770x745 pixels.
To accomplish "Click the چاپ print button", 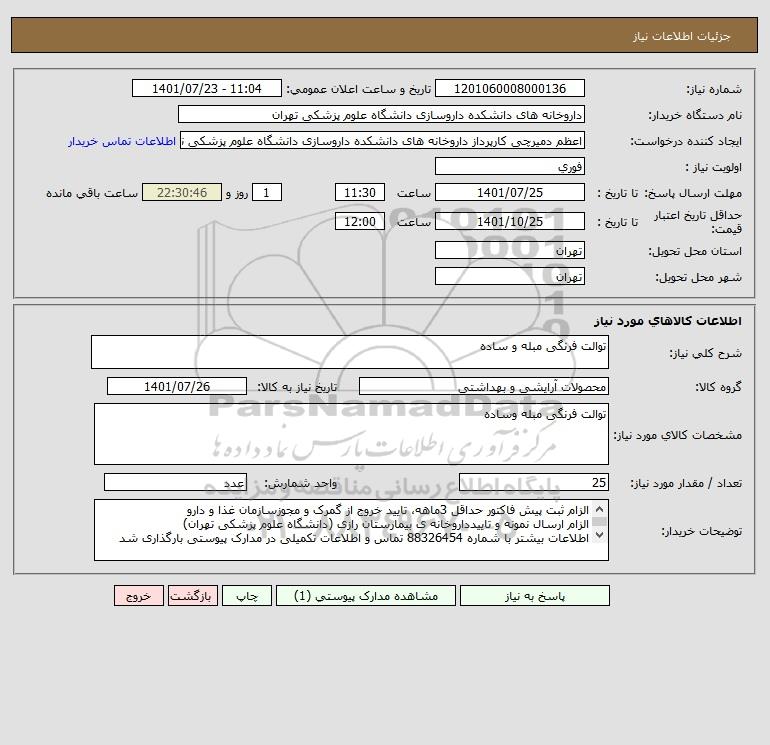I will tap(247, 596).
